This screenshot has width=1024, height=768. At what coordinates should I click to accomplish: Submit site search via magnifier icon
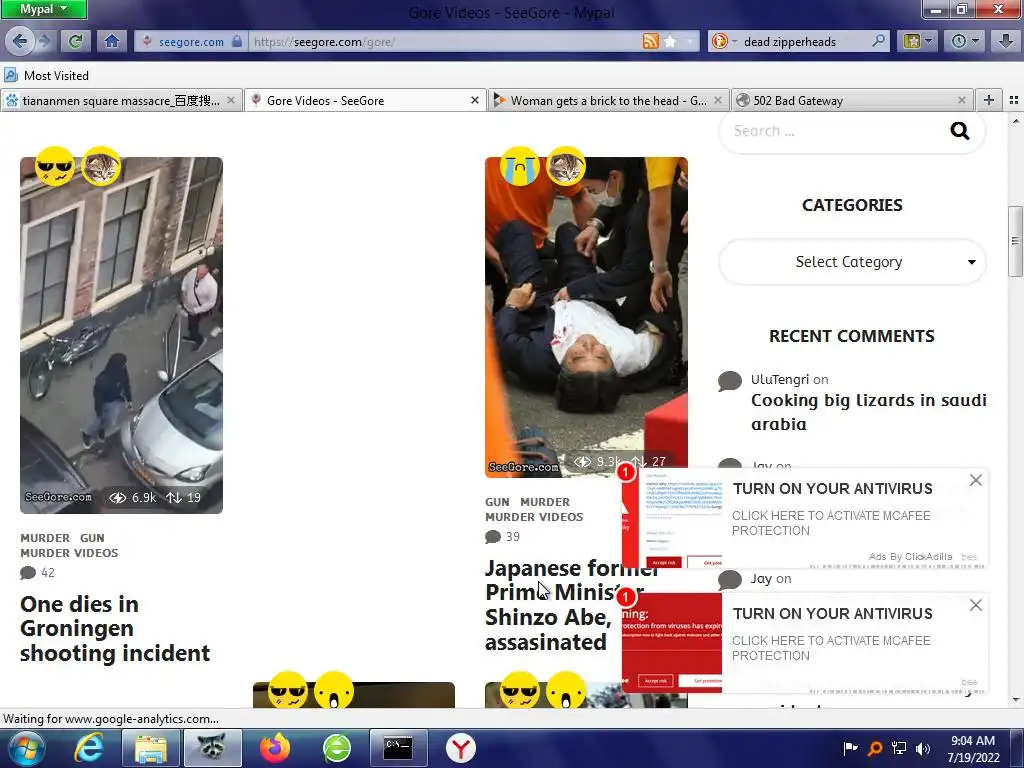point(959,131)
